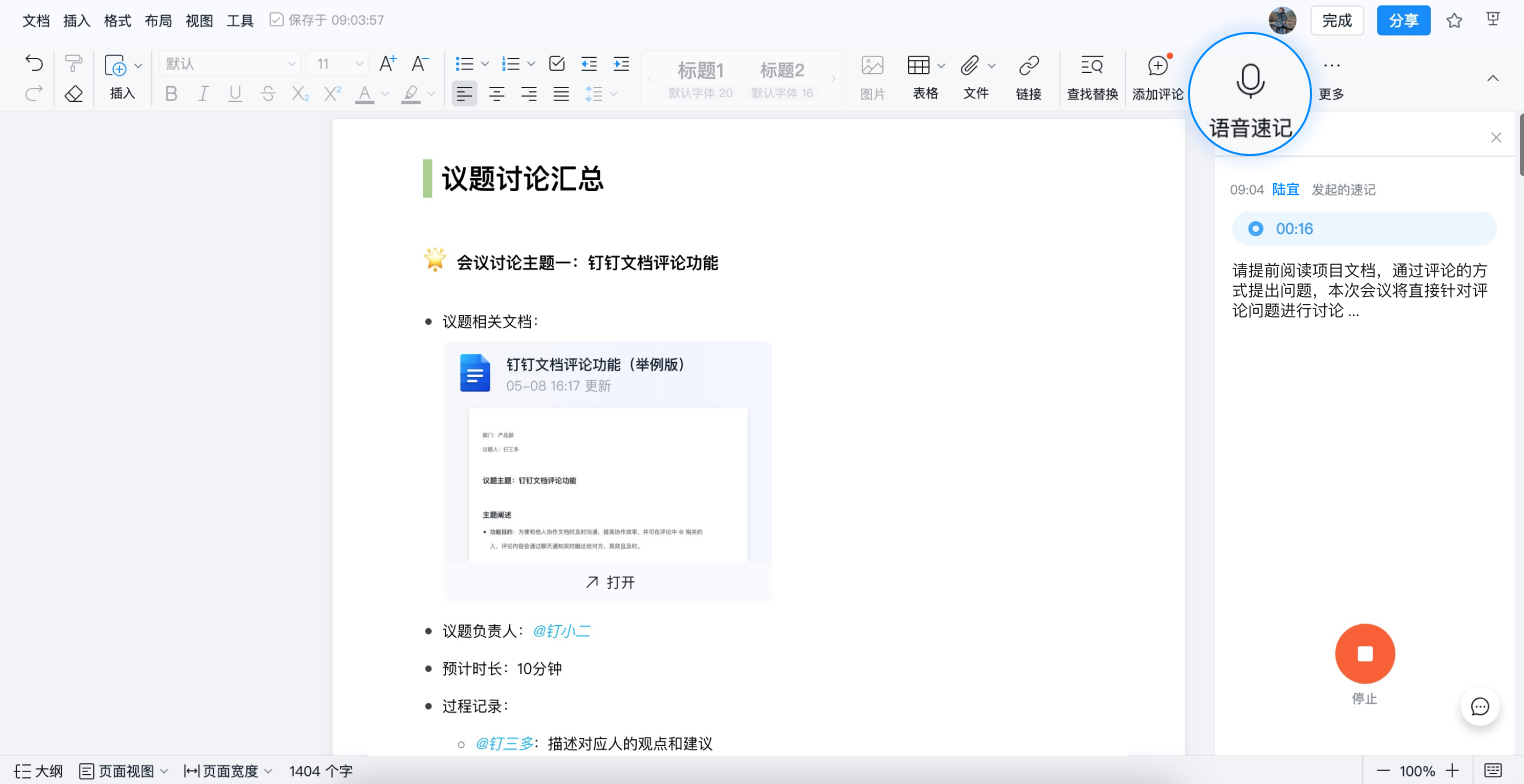Viewport: 1524px width, 784px height.
Task: Toggle bold formatting on selected text
Action: point(171,94)
